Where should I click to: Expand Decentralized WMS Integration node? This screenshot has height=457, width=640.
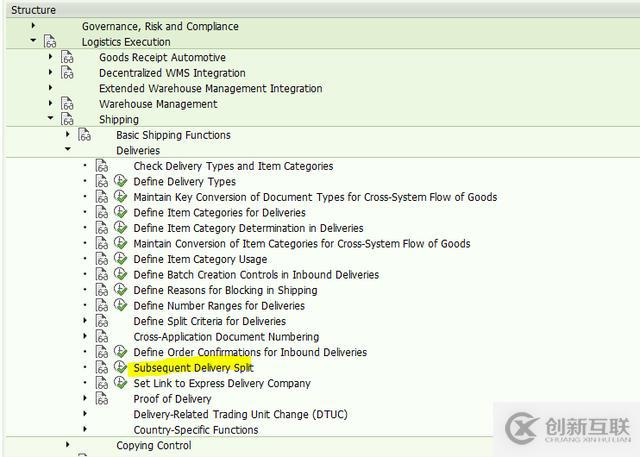point(50,72)
